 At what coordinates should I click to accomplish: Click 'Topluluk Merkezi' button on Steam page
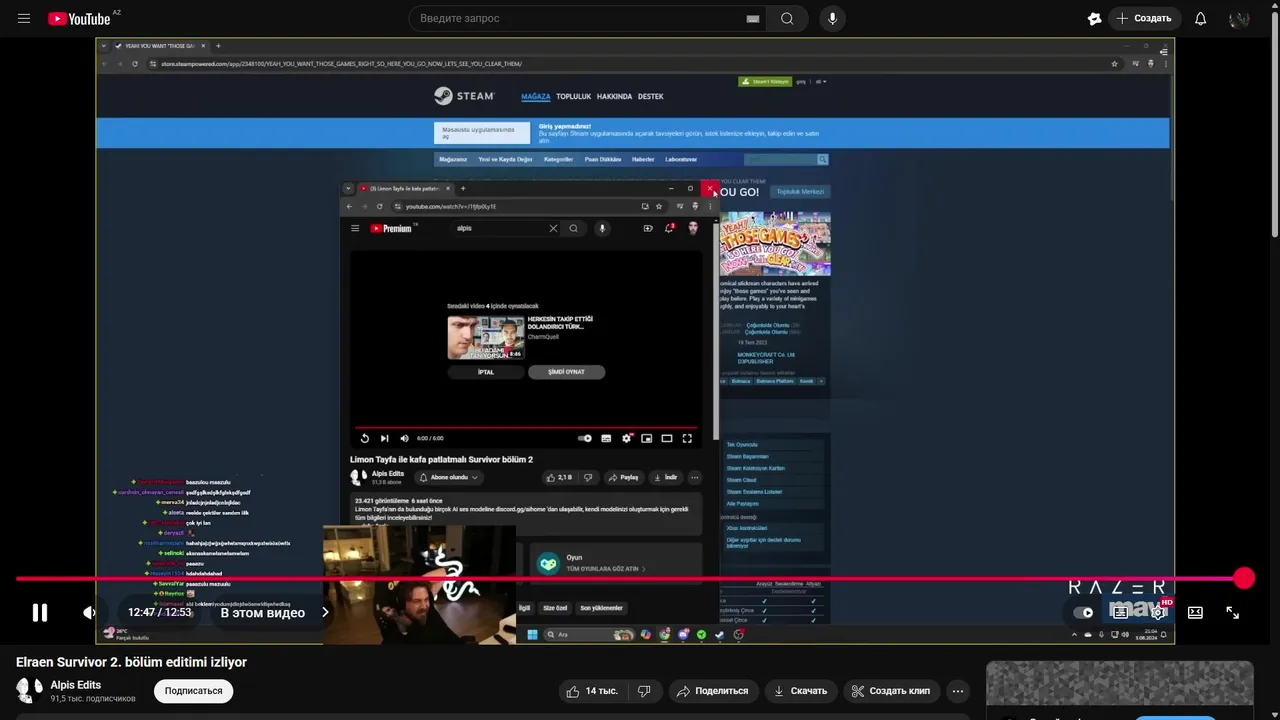coord(801,192)
